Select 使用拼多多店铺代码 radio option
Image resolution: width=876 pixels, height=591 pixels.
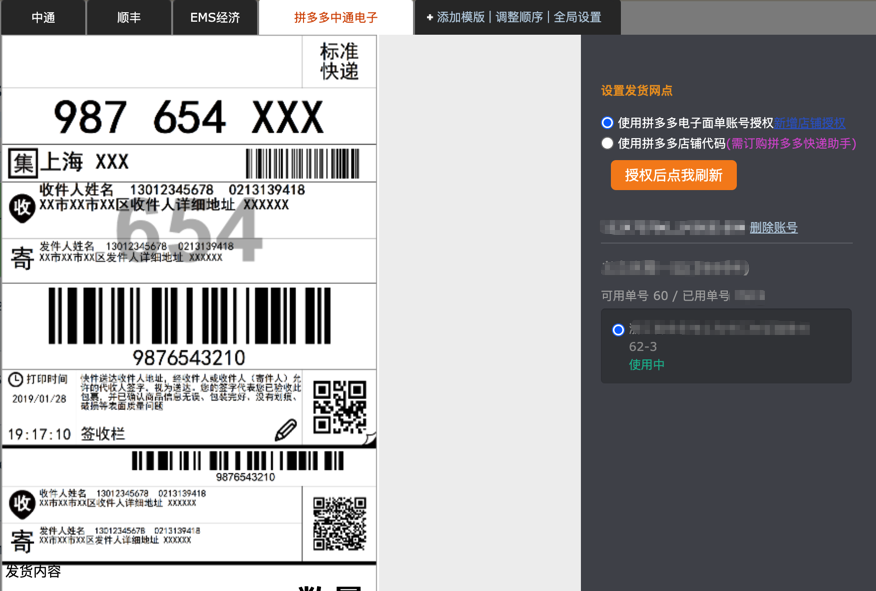[607, 143]
